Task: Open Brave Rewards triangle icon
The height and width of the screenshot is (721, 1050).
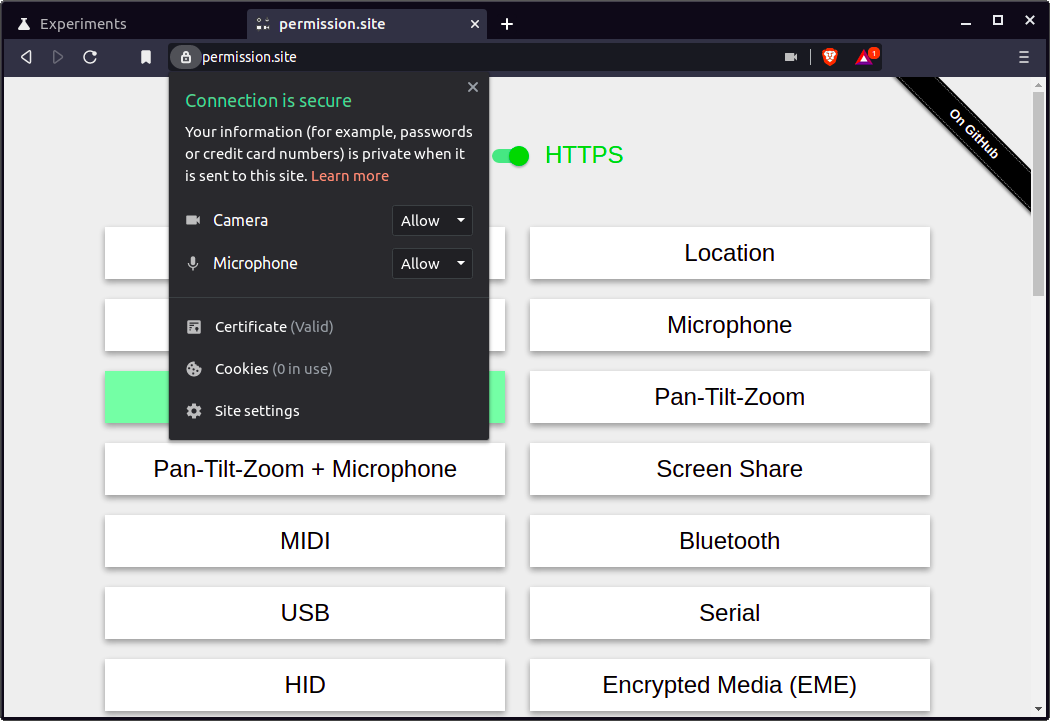Action: click(x=865, y=57)
